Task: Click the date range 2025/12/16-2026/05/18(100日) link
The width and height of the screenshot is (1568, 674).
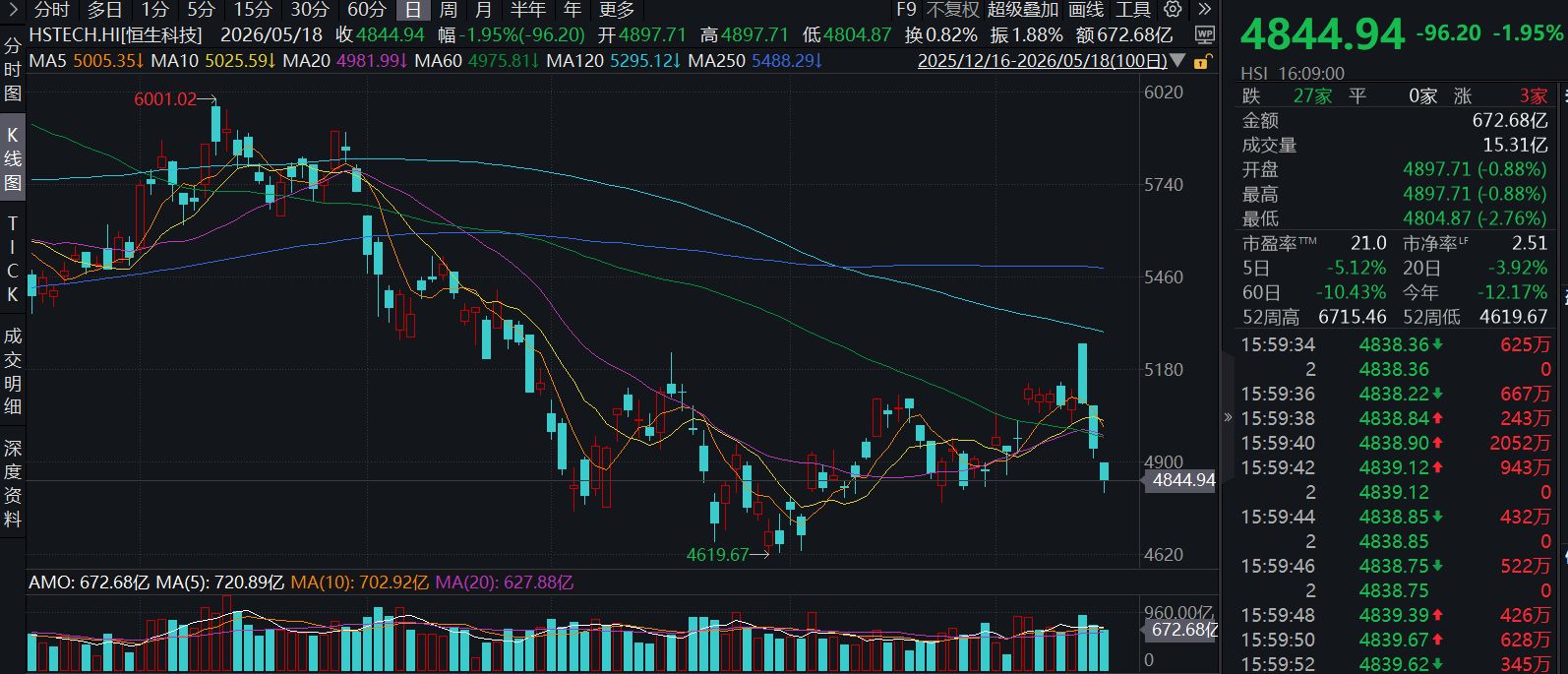Action: (1043, 61)
